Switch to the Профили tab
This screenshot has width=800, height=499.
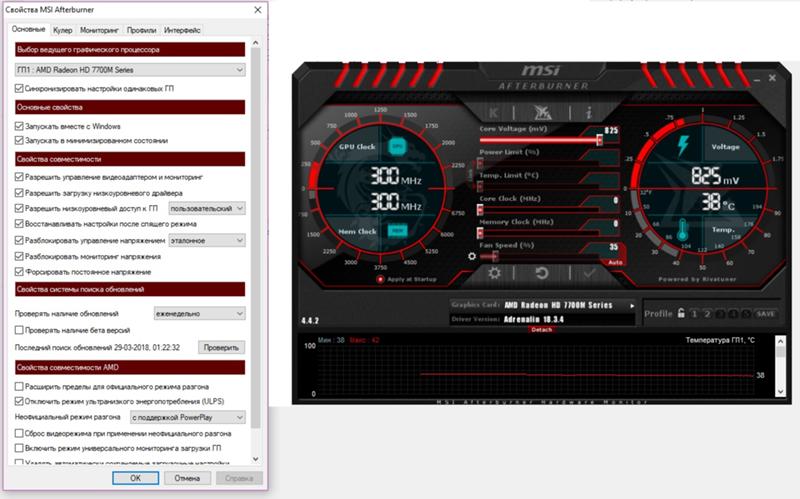point(141,30)
